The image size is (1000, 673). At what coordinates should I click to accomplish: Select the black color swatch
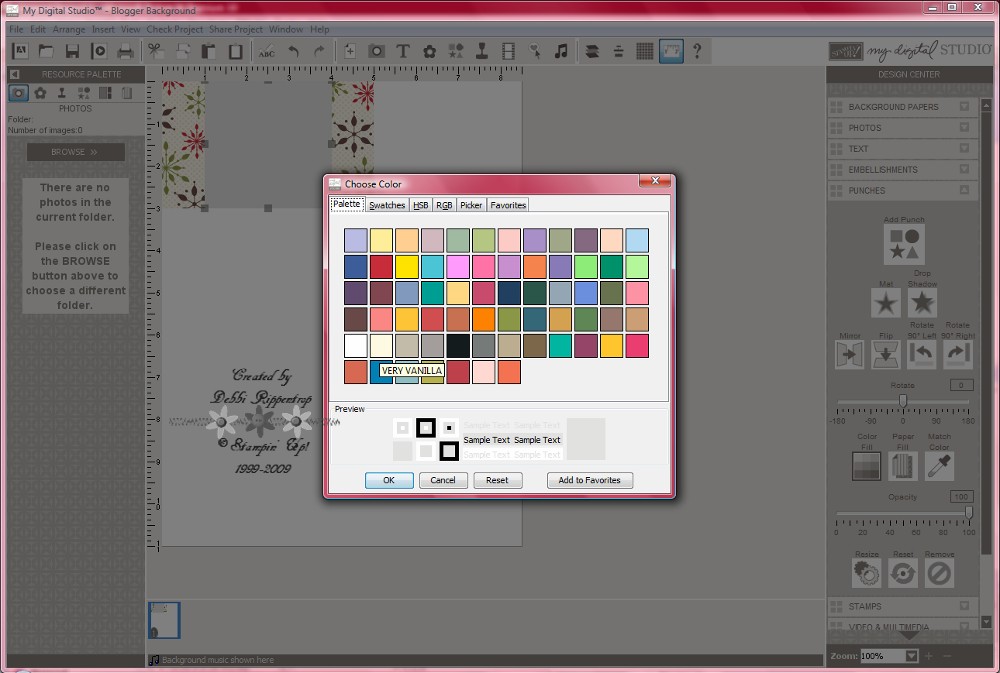coord(458,346)
